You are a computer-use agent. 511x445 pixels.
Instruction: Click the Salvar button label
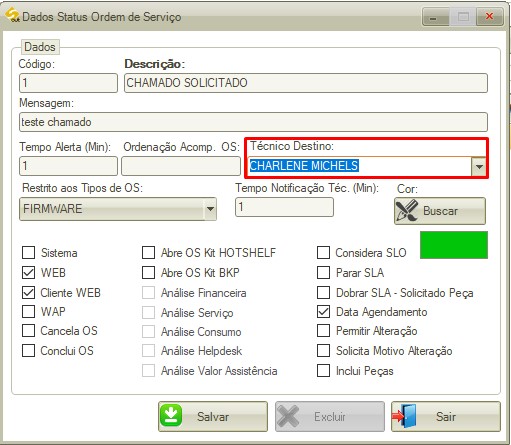(213, 417)
